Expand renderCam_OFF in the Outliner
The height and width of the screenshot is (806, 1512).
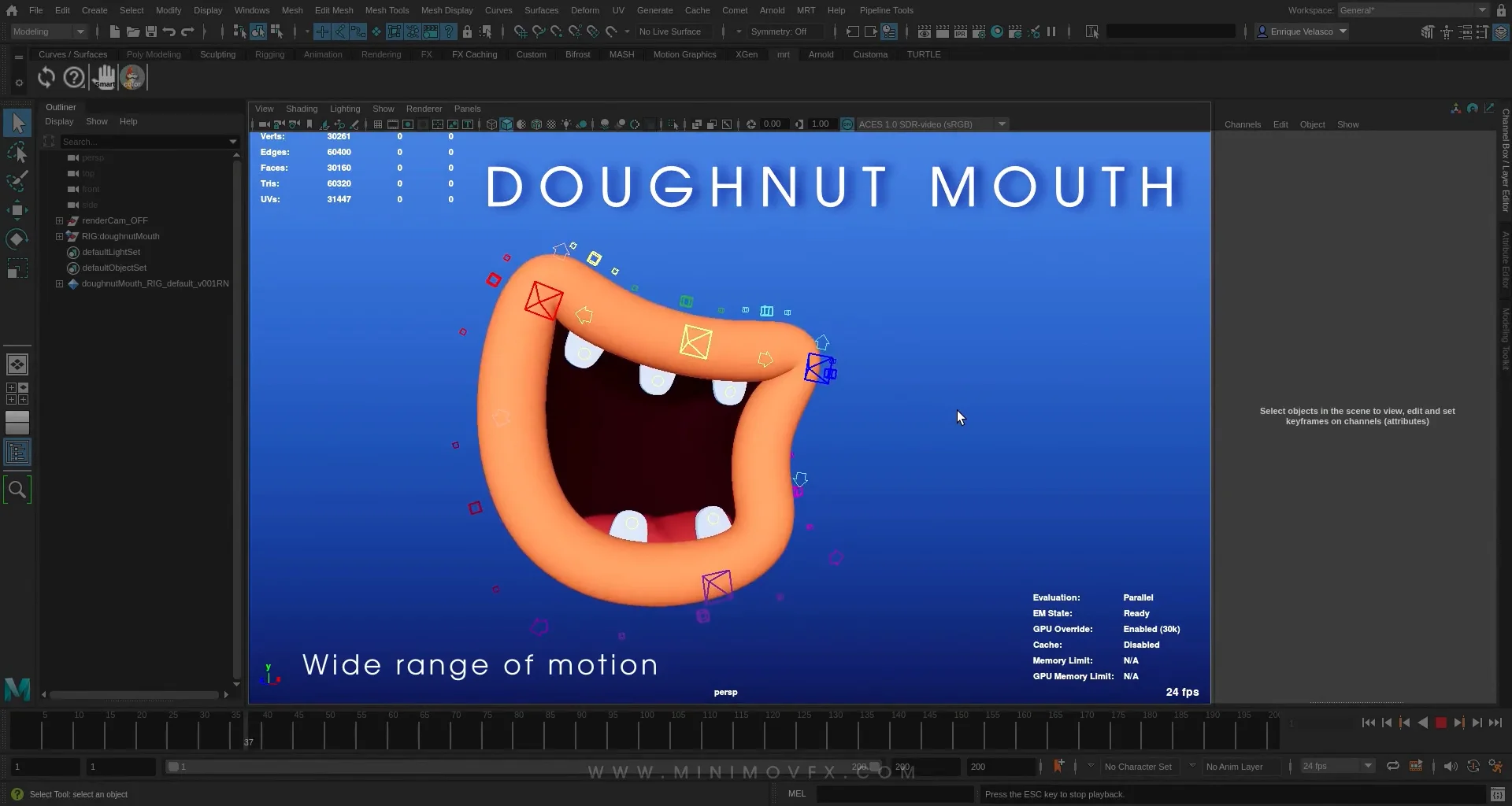(58, 220)
